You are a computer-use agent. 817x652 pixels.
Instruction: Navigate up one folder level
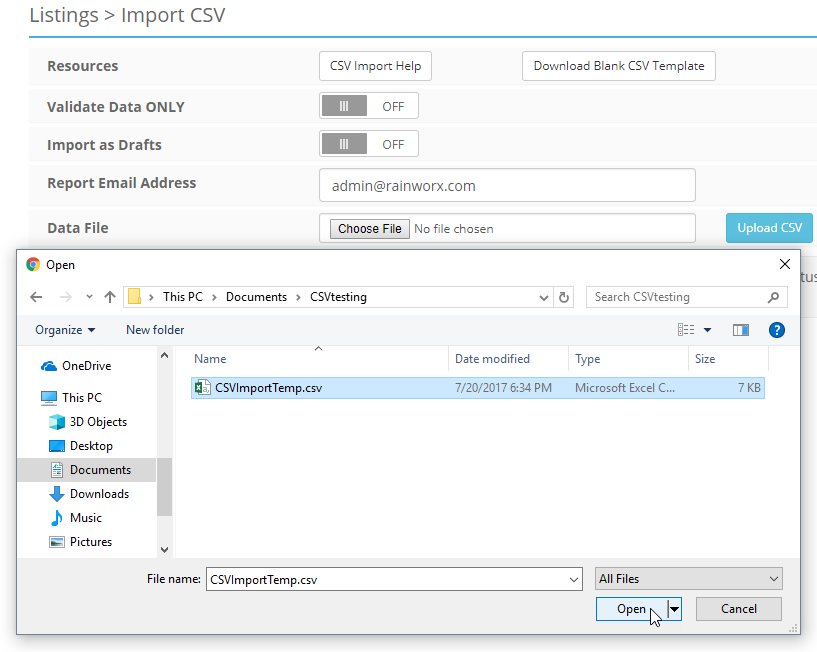(x=110, y=297)
